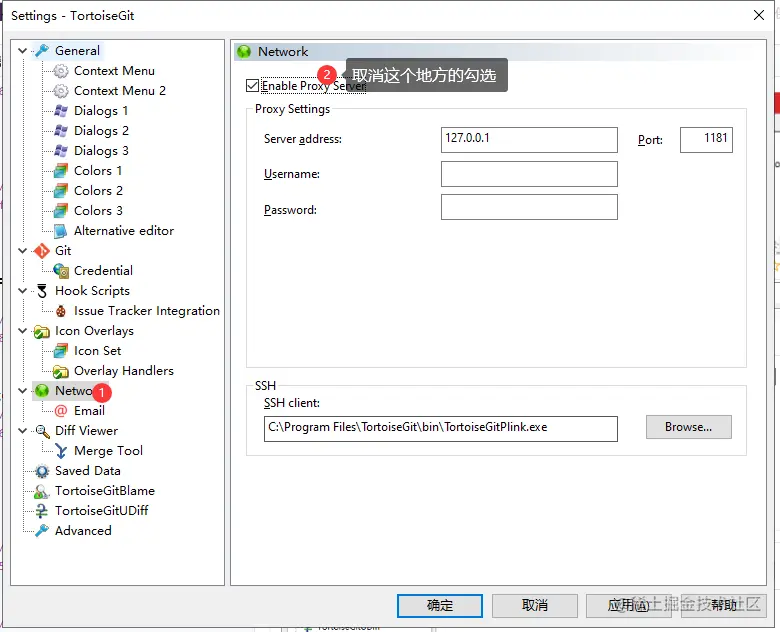Screen dimensions: 780x632
Task: Click the TortoiseGitUDiff icon
Action: tap(42, 511)
